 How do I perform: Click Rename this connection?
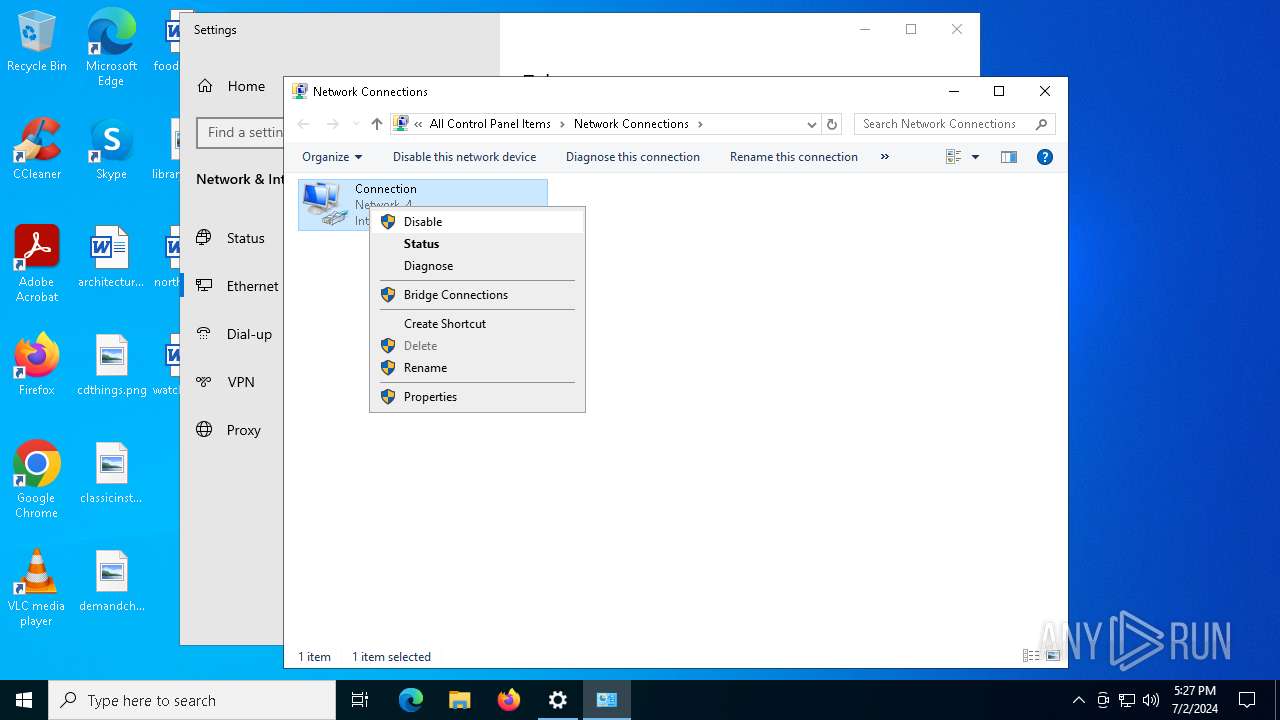tap(794, 157)
